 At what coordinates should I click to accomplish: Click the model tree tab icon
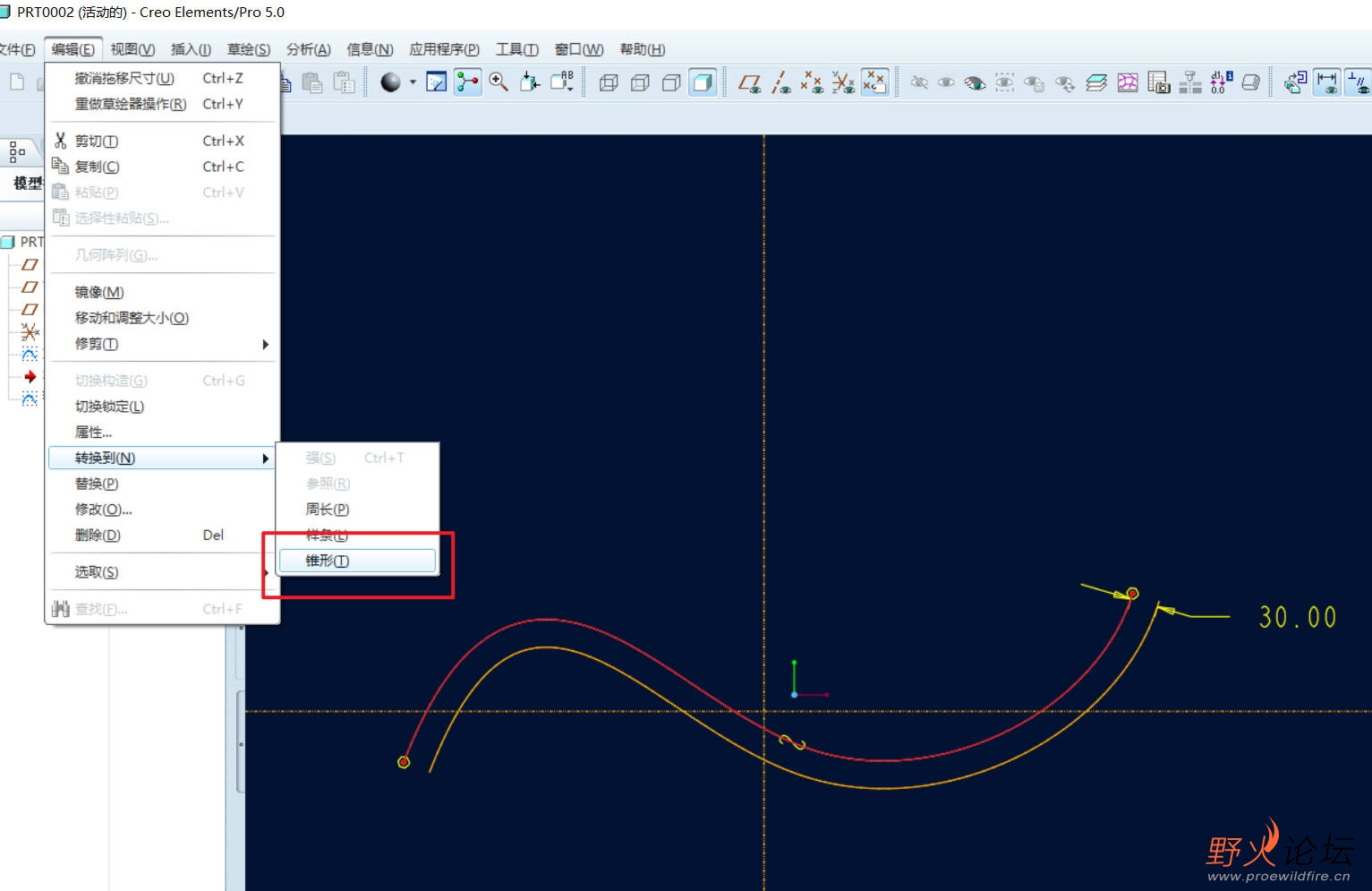pos(18,152)
